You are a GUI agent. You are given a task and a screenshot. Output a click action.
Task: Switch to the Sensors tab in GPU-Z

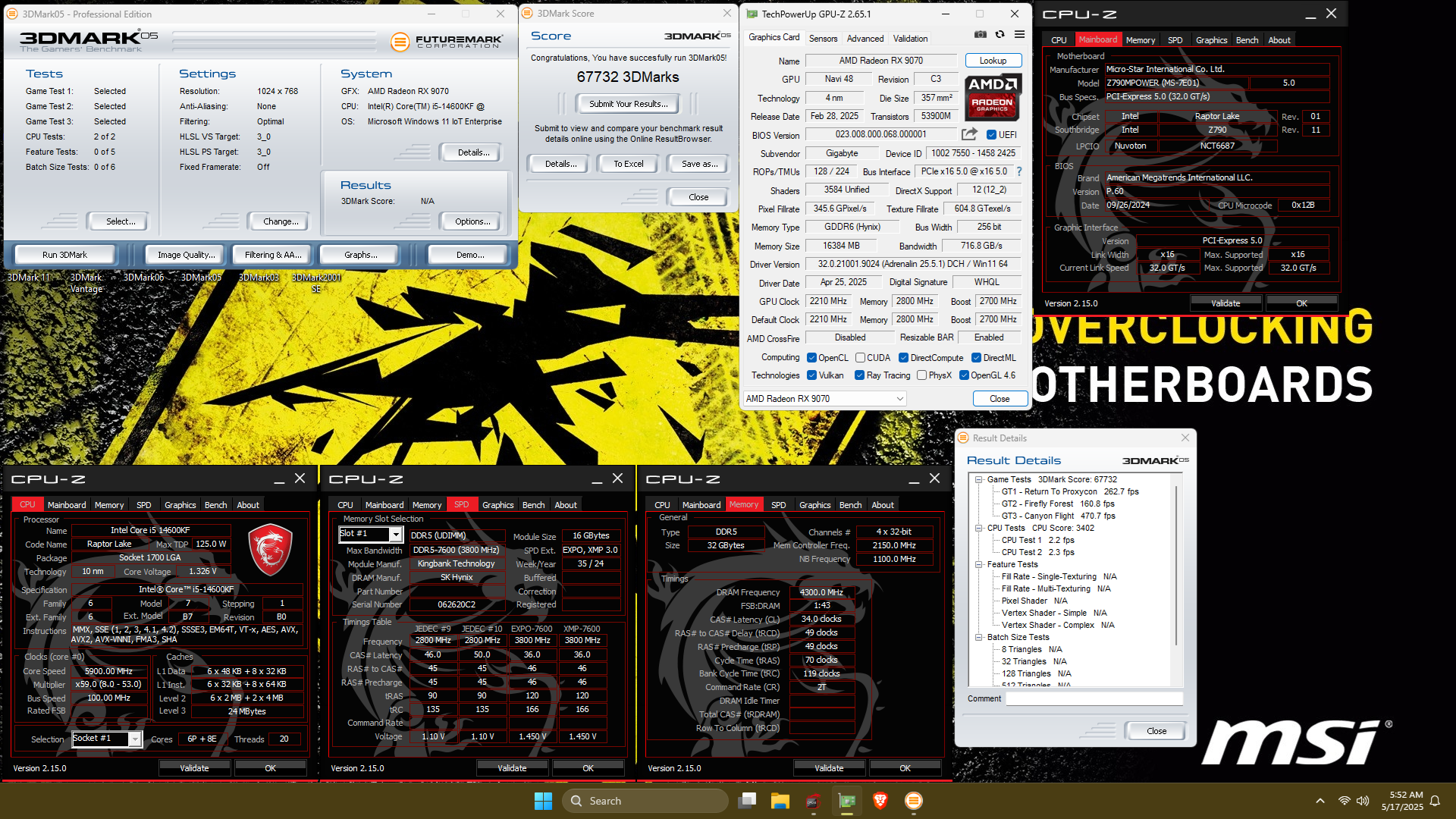[x=823, y=39]
